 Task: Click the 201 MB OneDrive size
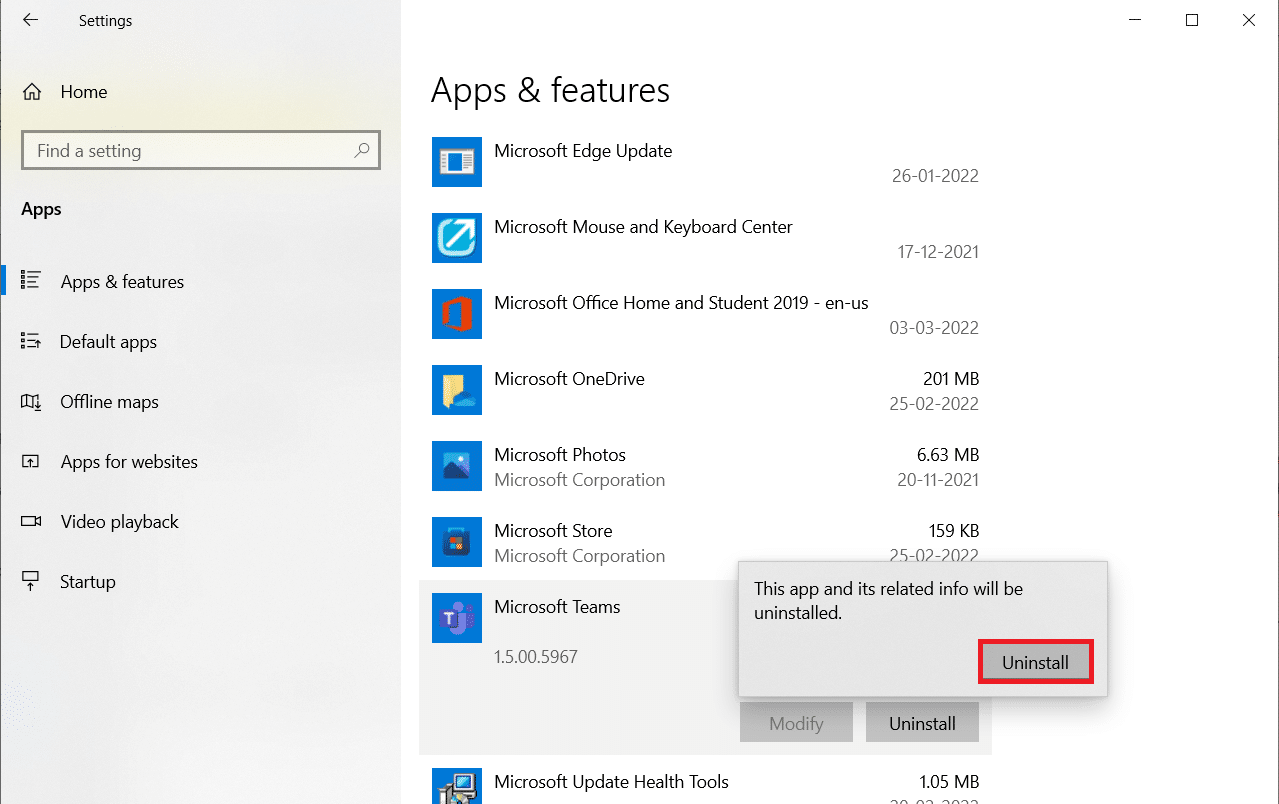[951, 379]
